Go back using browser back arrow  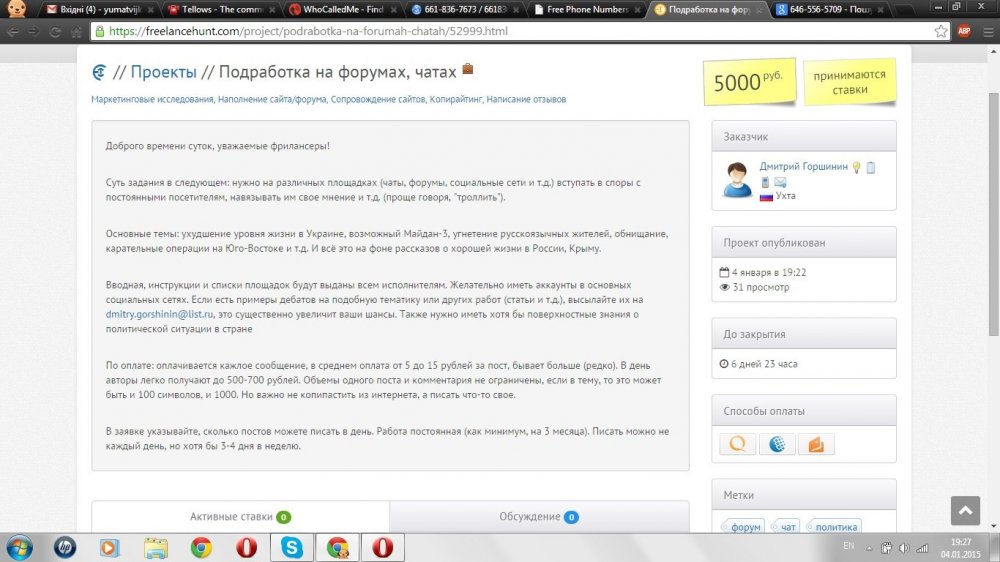(13, 31)
